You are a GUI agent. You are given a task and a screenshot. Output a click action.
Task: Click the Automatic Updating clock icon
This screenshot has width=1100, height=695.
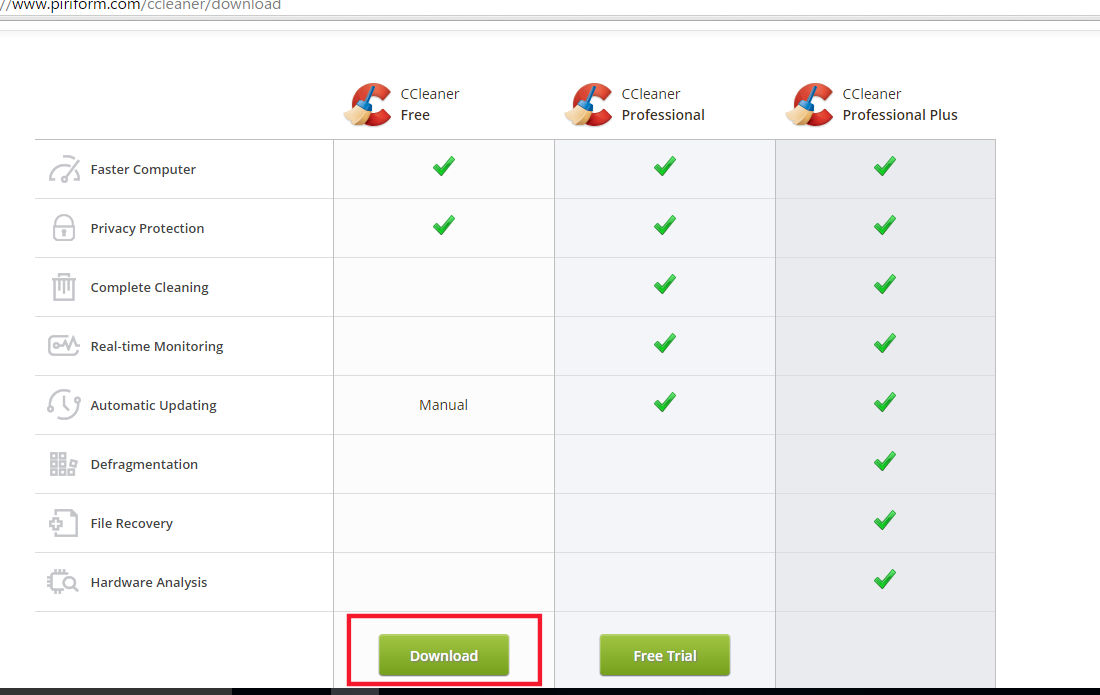coord(64,405)
